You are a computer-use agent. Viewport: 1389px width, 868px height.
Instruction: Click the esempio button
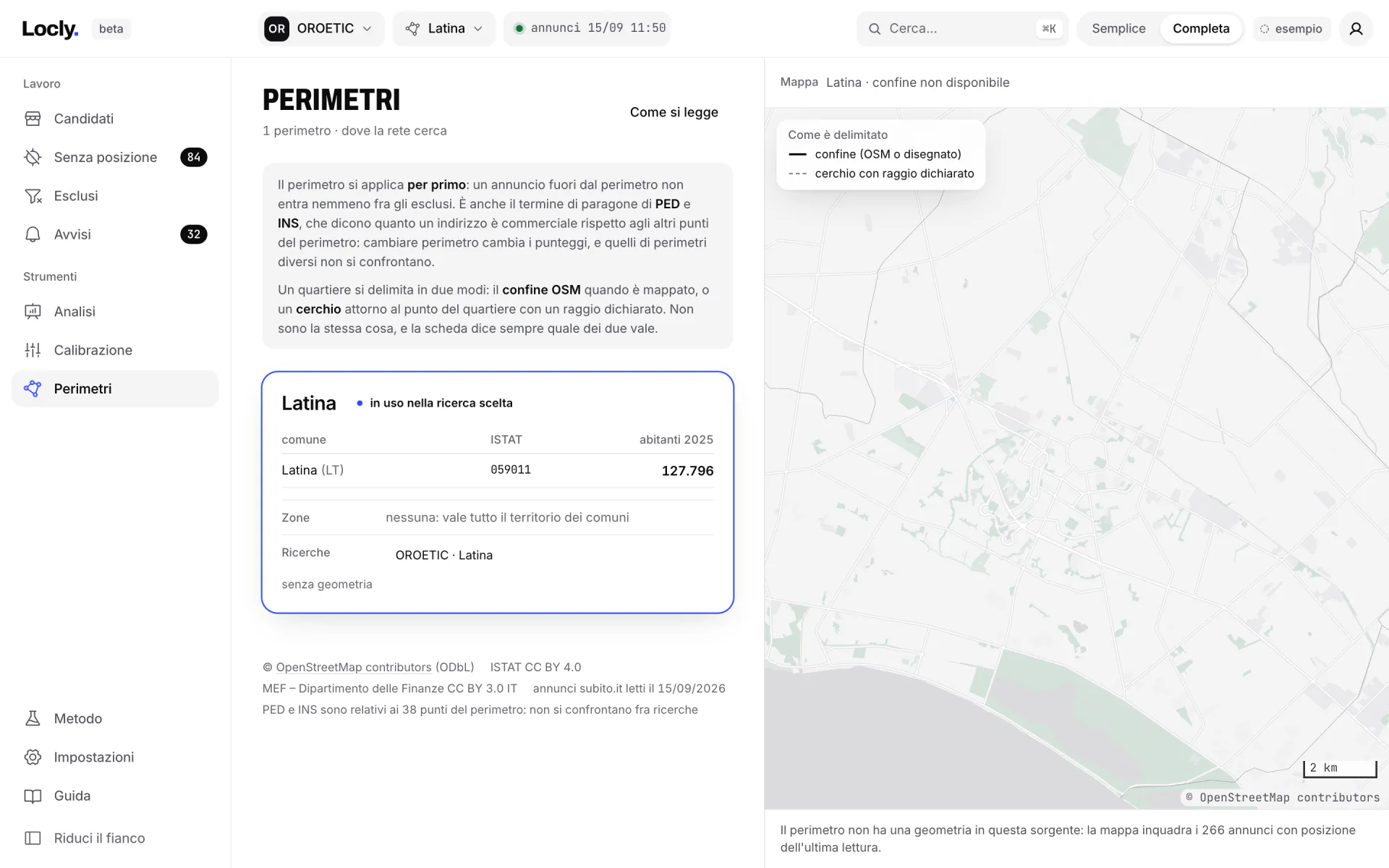pyautogui.click(x=1291, y=29)
